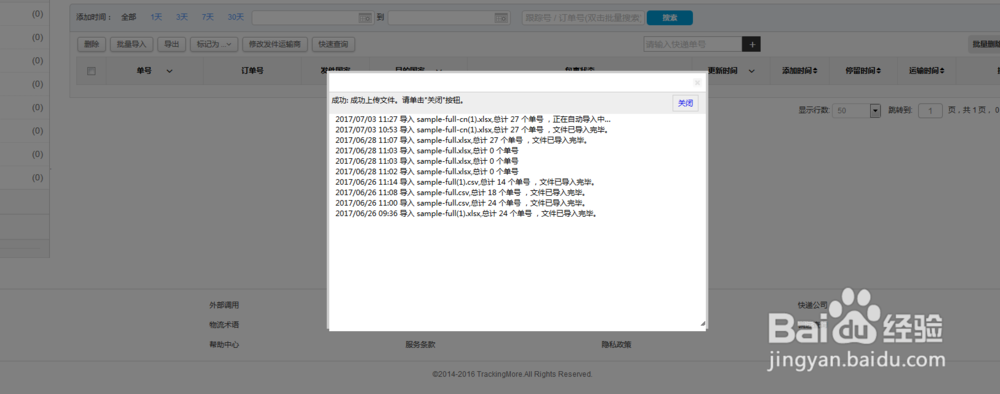
Task: Select the 2017/06/26 11:00 import log entry
Action: coord(460,203)
